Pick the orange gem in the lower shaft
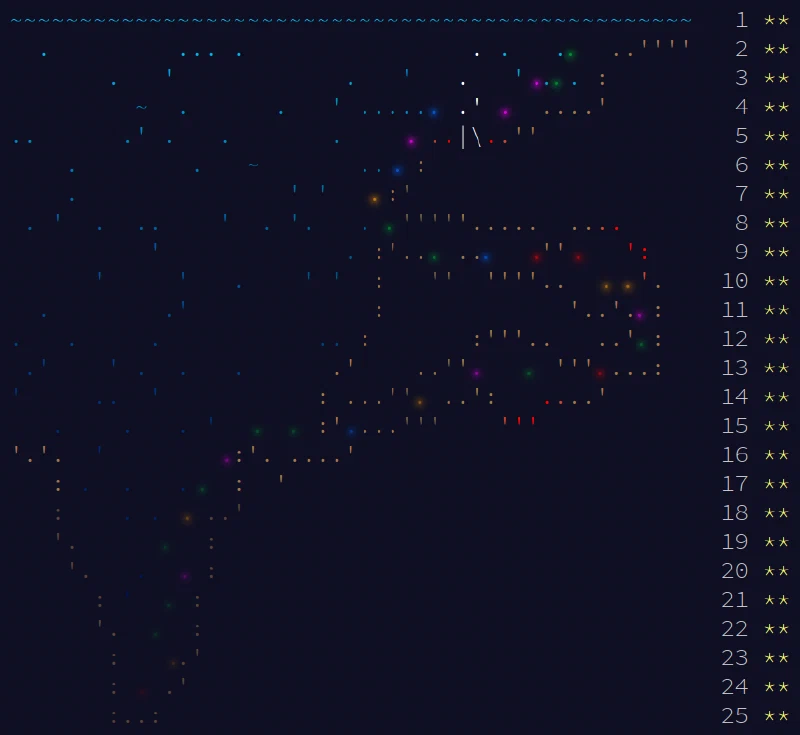 tap(187, 518)
